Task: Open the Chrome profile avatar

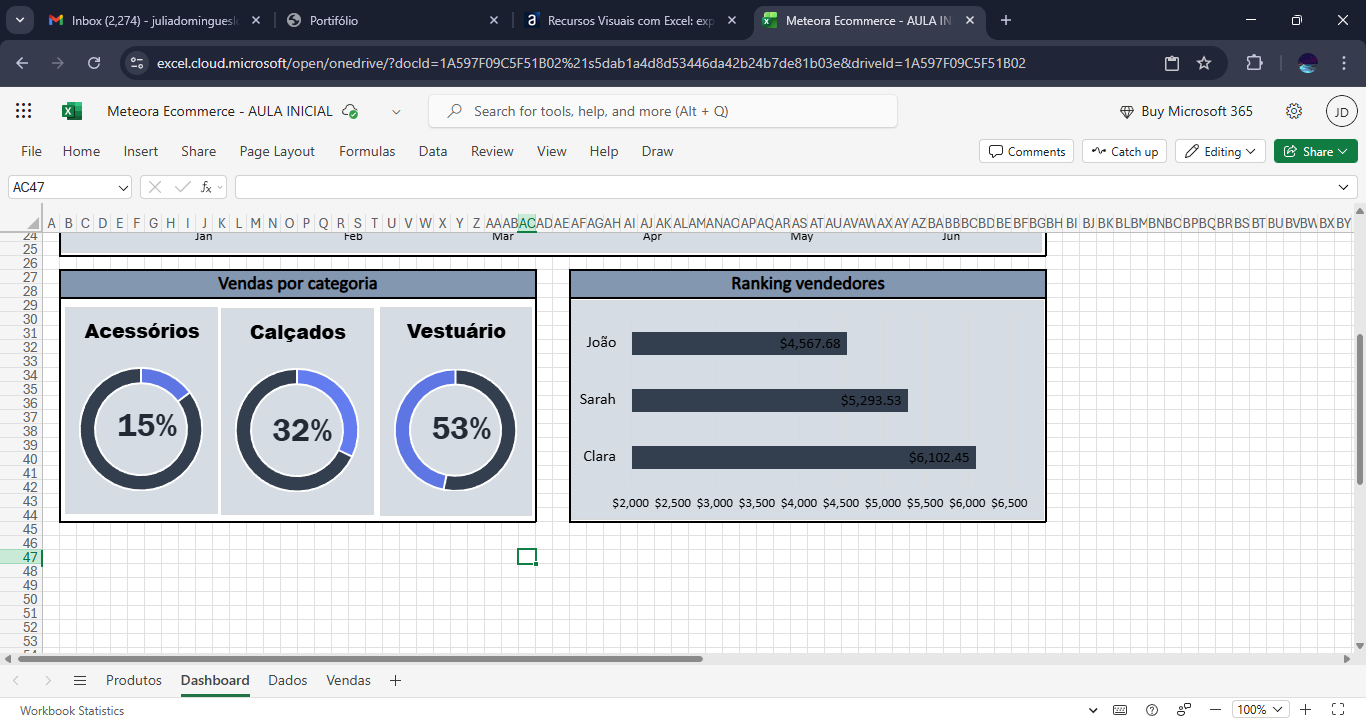Action: [x=1308, y=63]
